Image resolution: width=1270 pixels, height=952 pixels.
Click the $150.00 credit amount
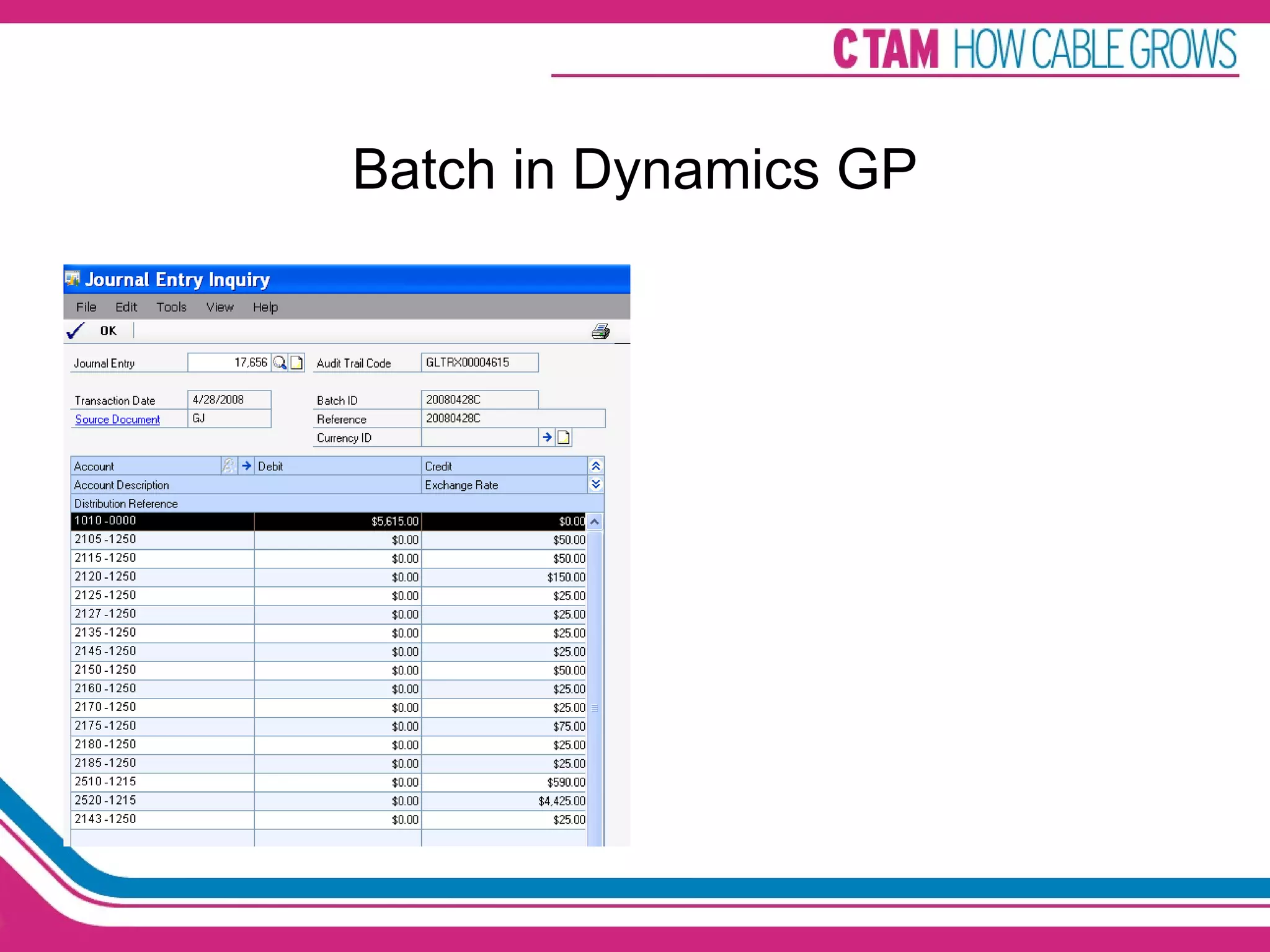click(x=566, y=578)
